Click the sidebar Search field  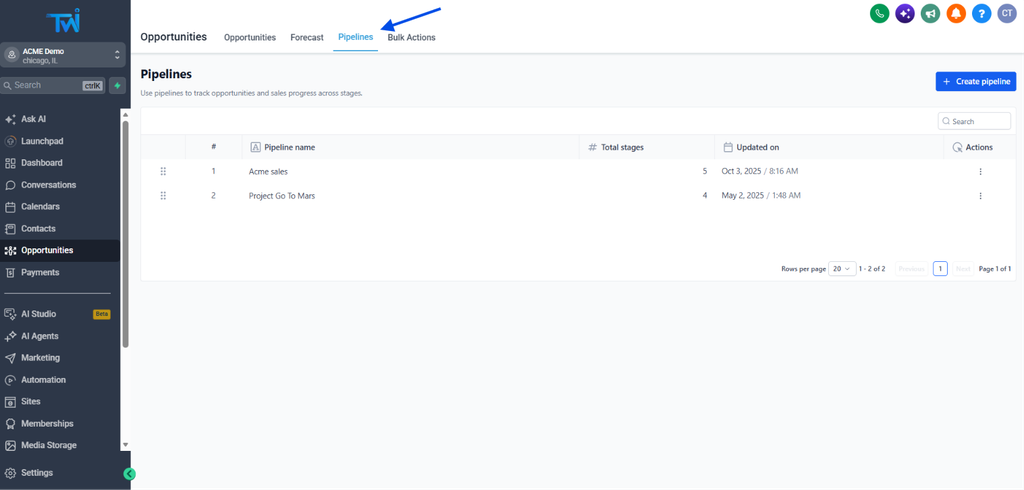pyautogui.click(x=53, y=86)
